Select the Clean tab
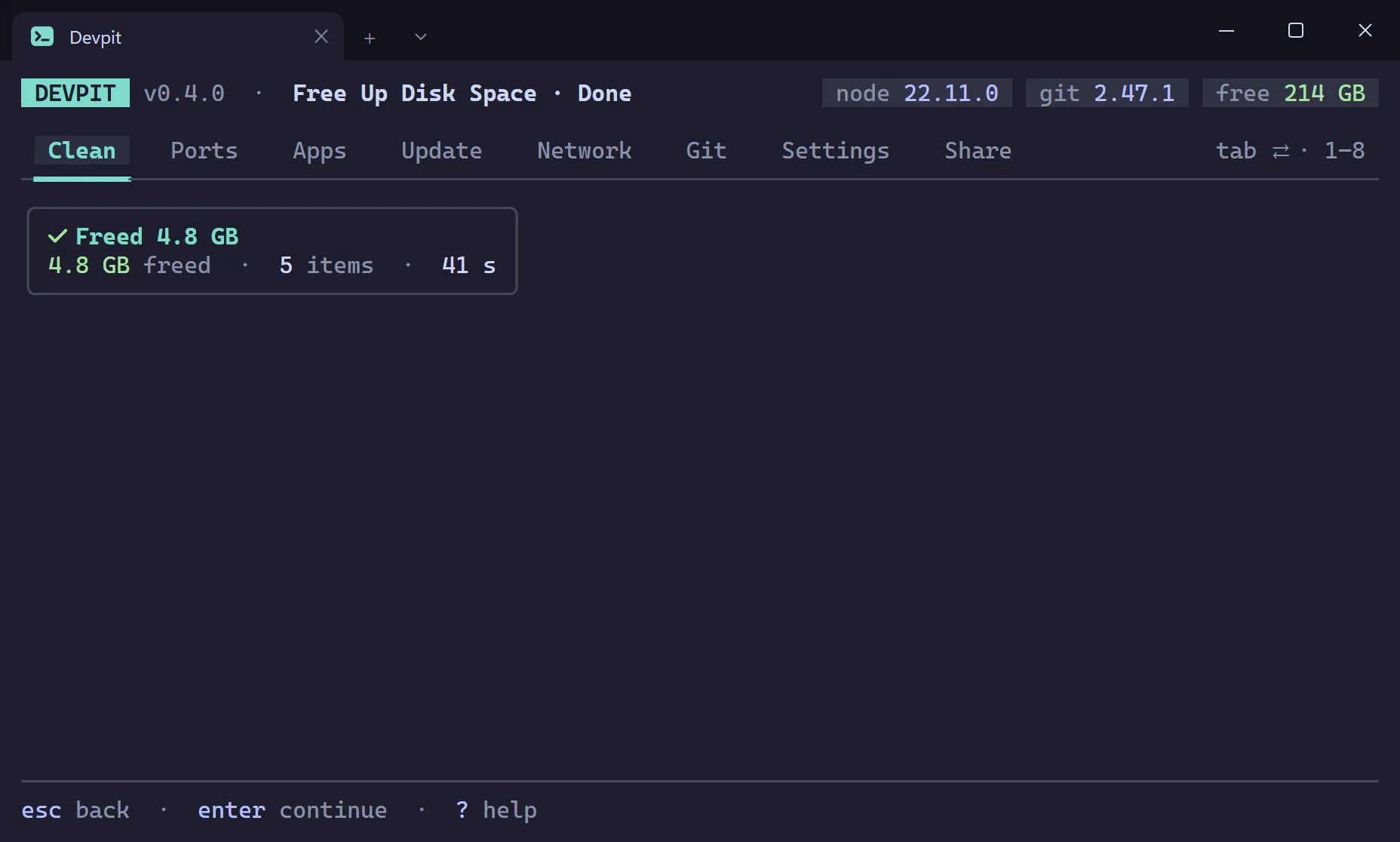The image size is (1400, 842). tap(82, 150)
